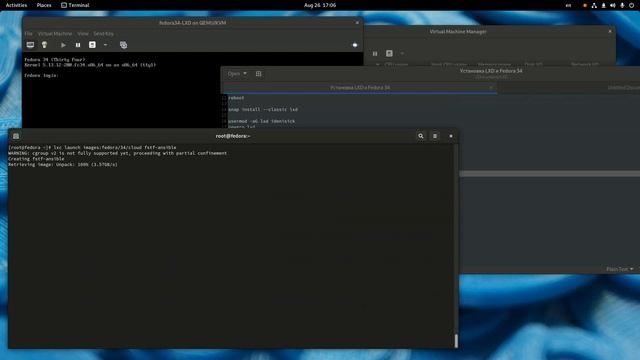Screen dimensions: 640x360
Task: Pause the virtual machine in viewer toolbar
Action: click(x=78, y=45)
